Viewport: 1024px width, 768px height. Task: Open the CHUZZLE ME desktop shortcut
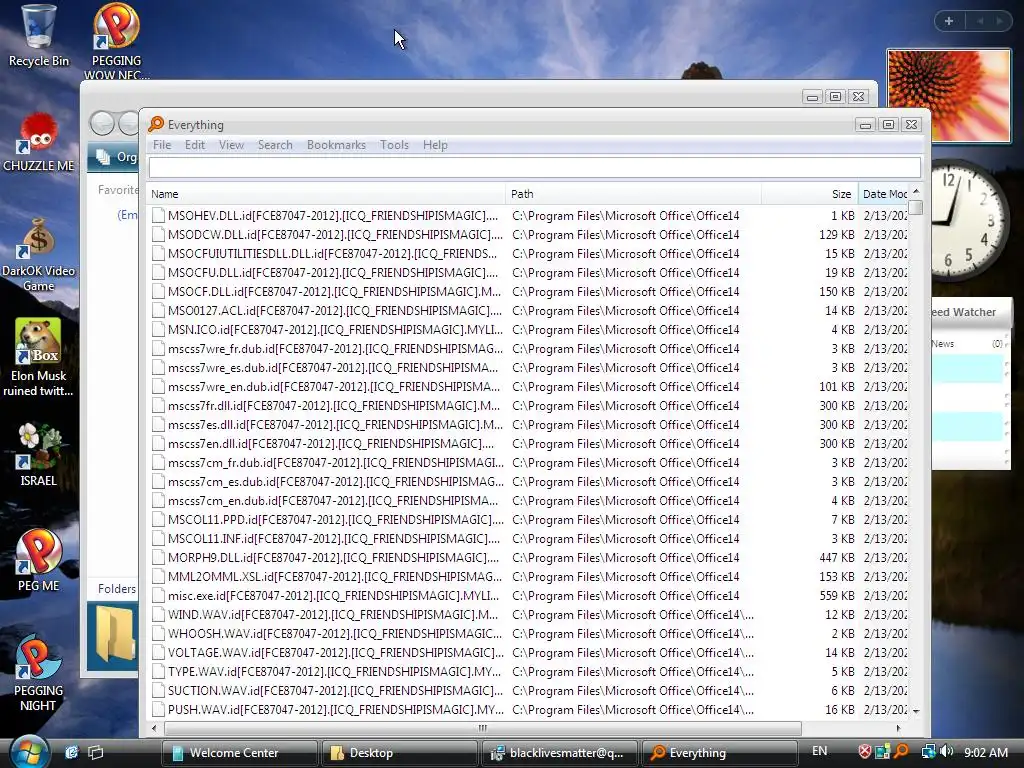[39, 142]
